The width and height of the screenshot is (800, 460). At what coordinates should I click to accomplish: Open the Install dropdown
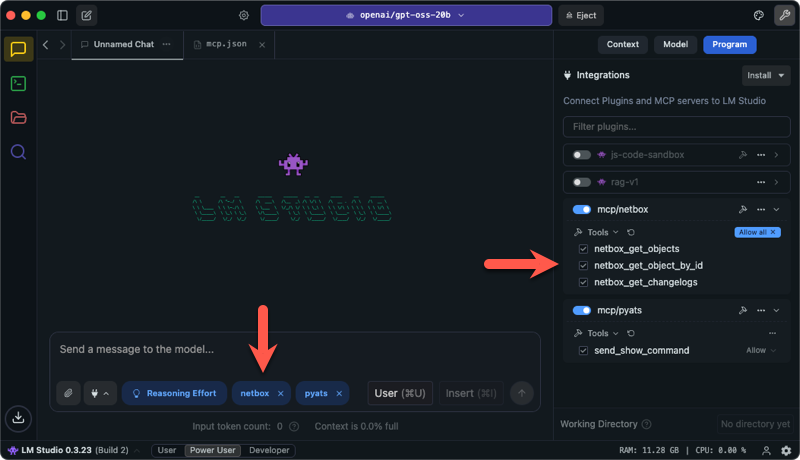point(766,75)
